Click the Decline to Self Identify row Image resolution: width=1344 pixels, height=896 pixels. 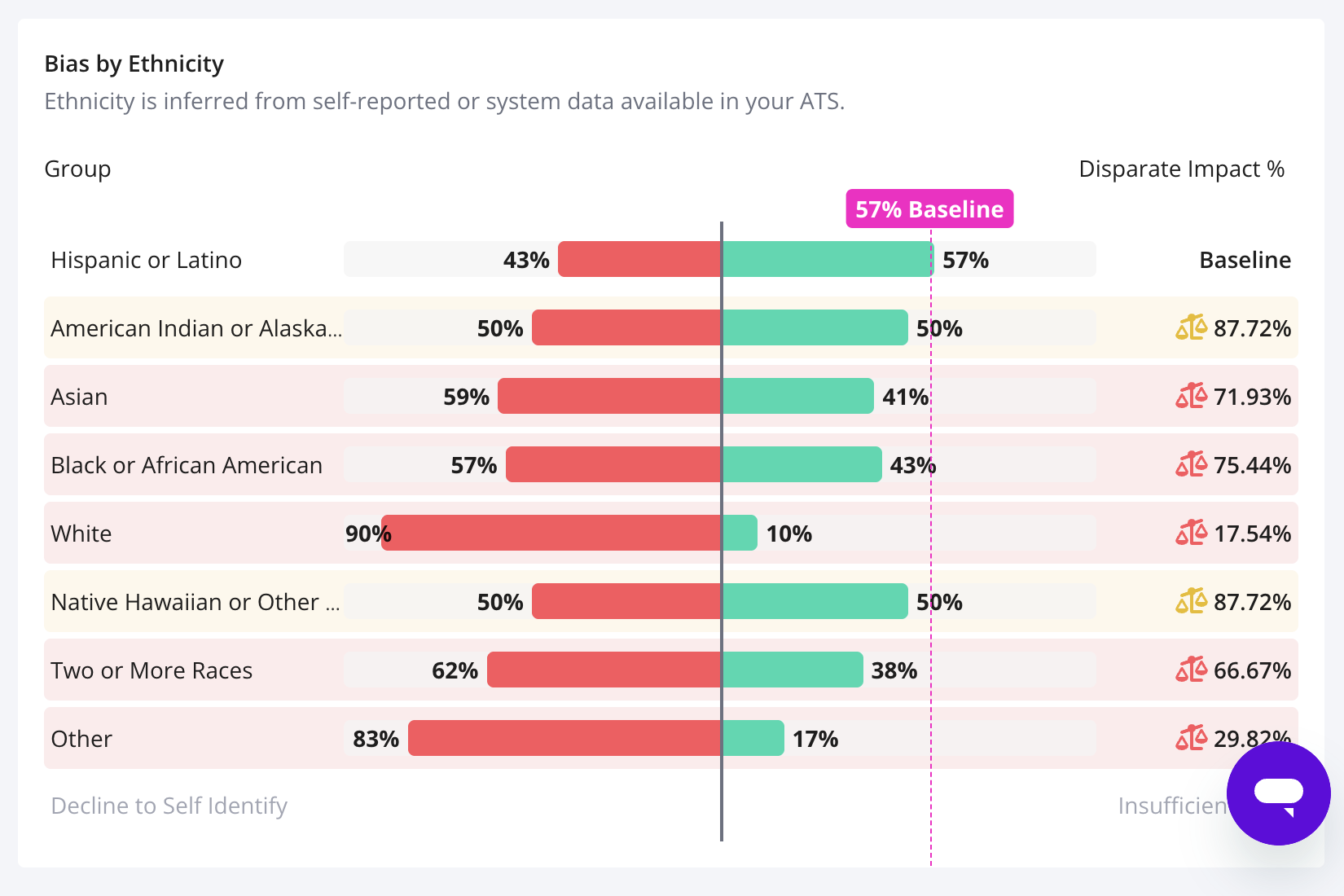[x=169, y=806]
